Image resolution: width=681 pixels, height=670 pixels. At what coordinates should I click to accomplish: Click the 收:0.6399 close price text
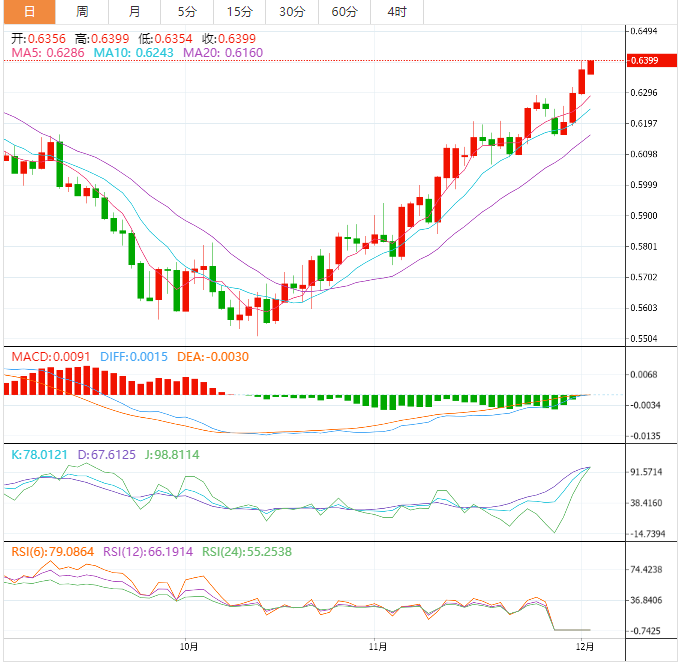[x=229, y=39]
